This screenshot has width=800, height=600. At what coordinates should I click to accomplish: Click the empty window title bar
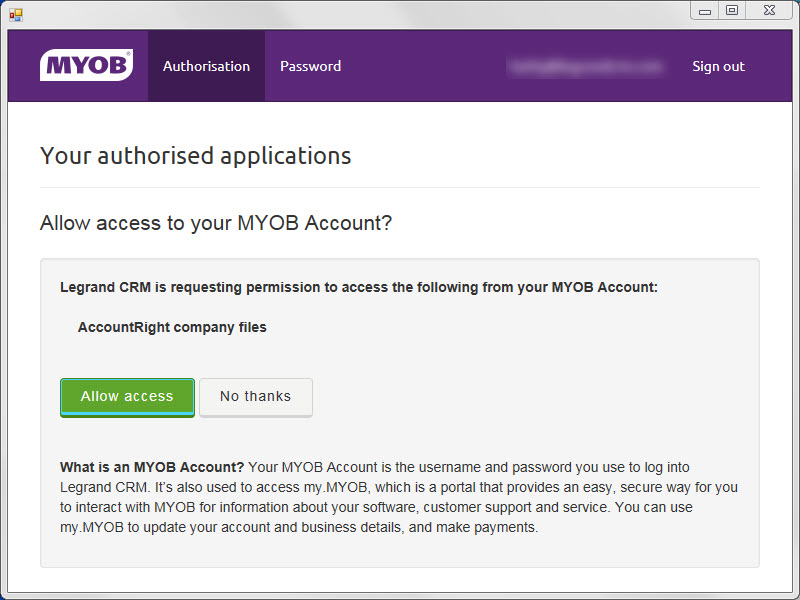pyautogui.click(x=350, y=13)
